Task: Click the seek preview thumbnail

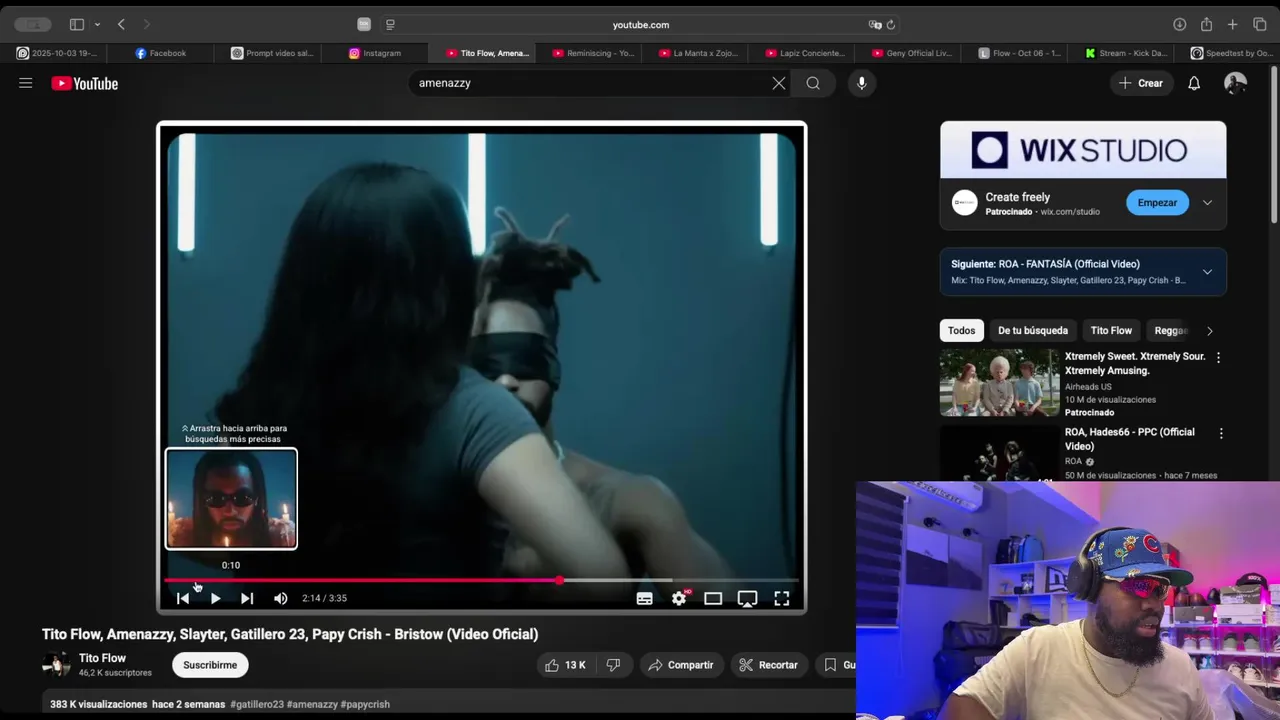Action: (x=231, y=499)
